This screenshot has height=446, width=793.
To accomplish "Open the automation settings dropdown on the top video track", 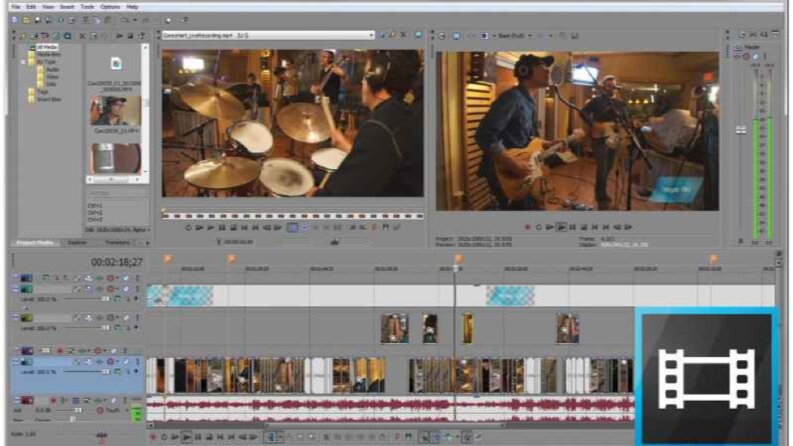I will (117, 278).
